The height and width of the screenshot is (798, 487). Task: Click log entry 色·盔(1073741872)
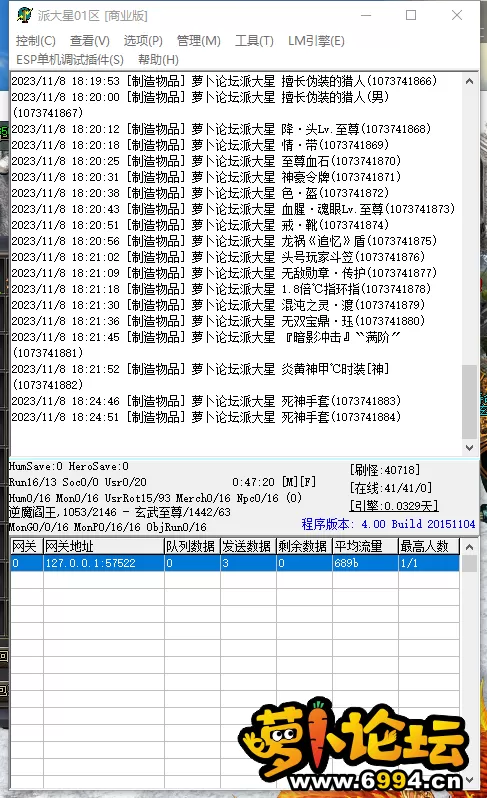[200, 193]
